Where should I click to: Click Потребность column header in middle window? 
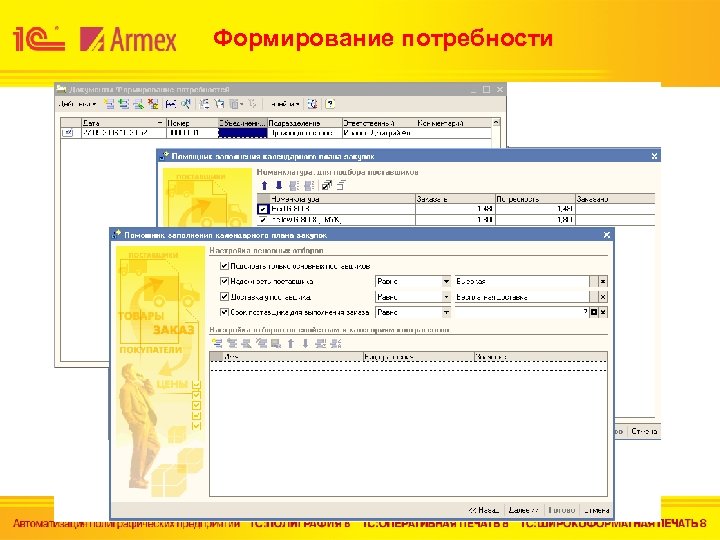tap(535, 199)
